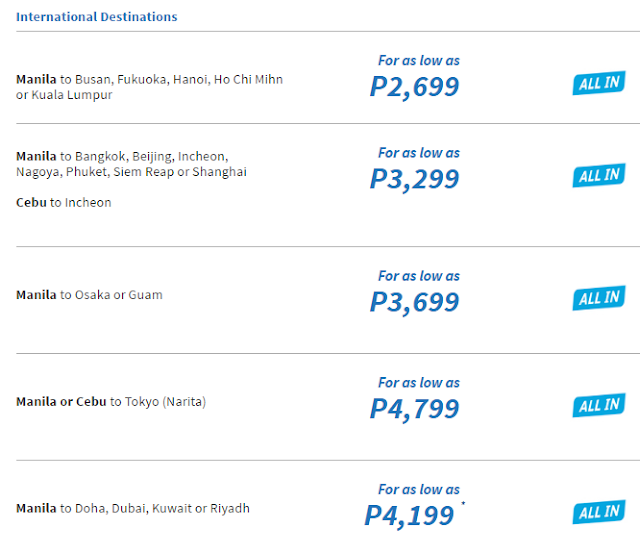Screen dimensions: 640x554
Task: Click 'For as low as' above P2,699
Action: (x=419, y=60)
